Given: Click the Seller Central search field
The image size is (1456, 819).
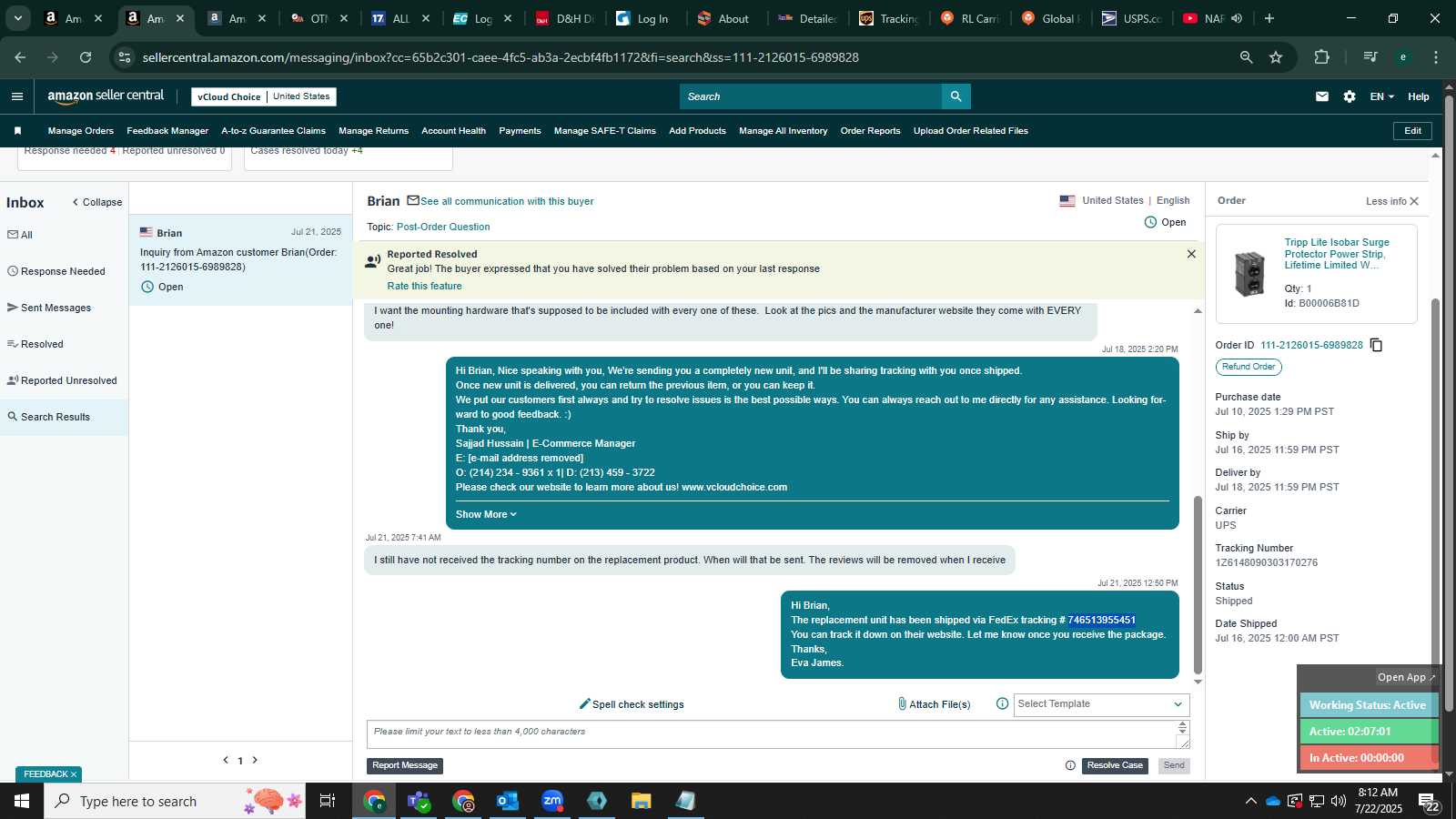Looking at the screenshot, I should [810, 96].
